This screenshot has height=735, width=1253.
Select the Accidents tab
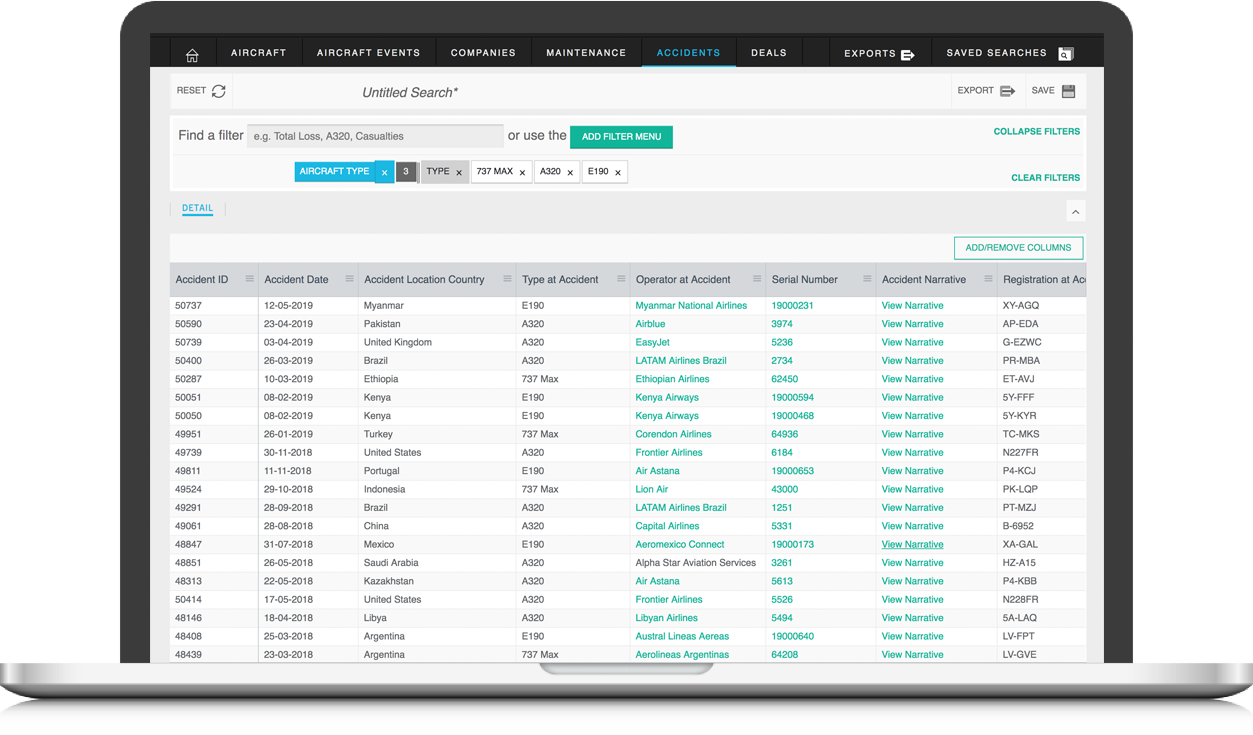pos(688,53)
